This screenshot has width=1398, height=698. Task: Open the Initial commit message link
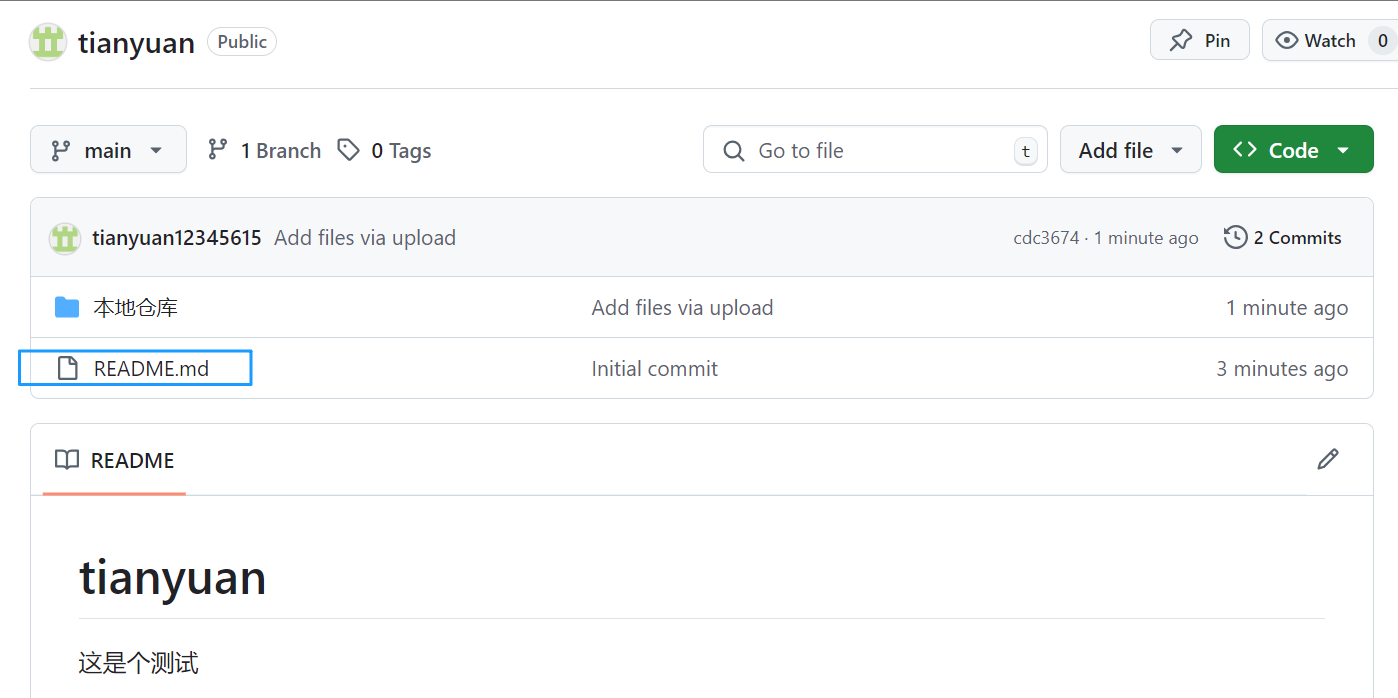(x=655, y=369)
